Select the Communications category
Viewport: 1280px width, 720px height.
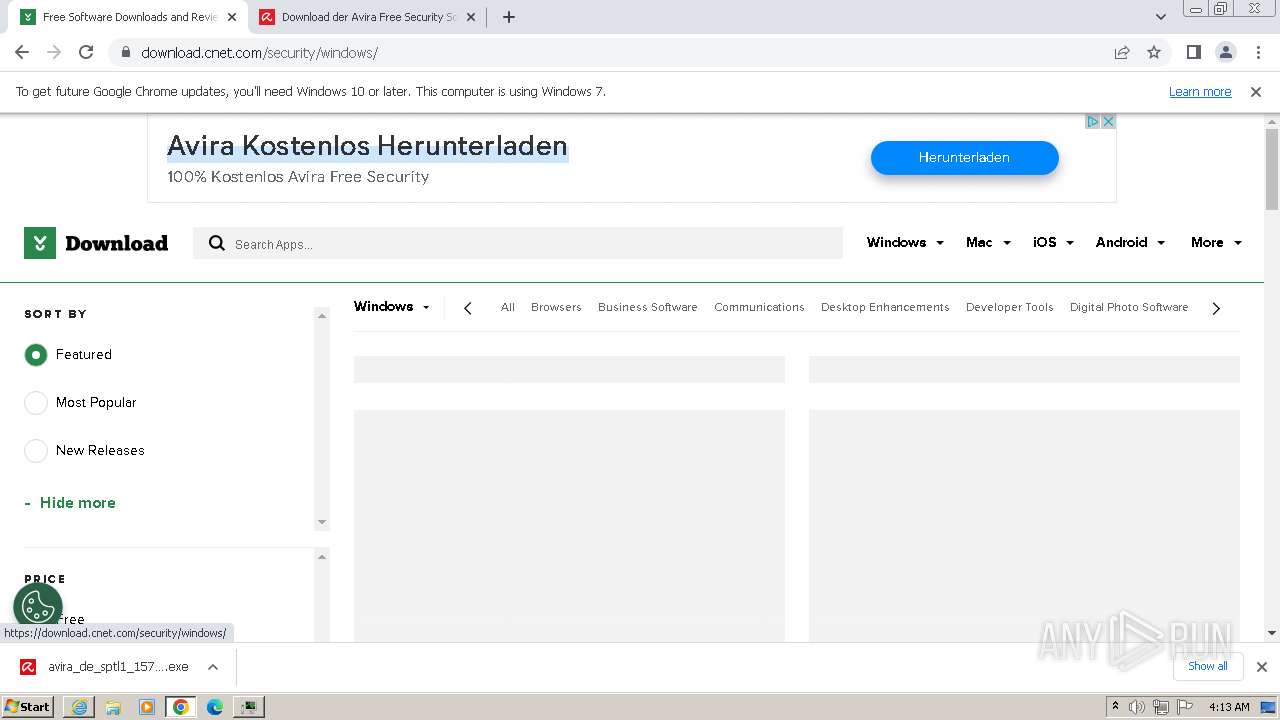[759, 307]
